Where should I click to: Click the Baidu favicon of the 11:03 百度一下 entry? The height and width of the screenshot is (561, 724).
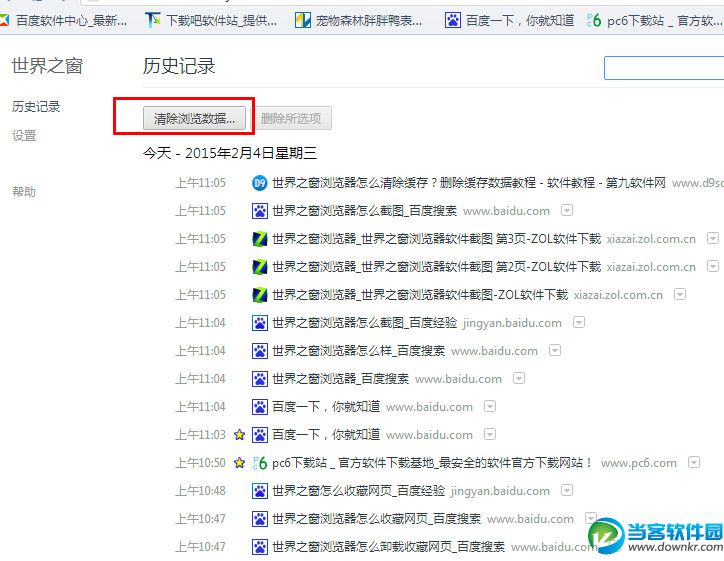coord(259,435)
